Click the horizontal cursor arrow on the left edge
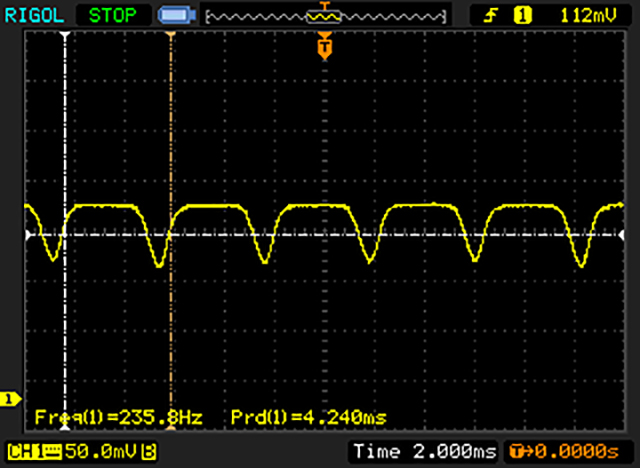The image size is (640, 468). 28,235
